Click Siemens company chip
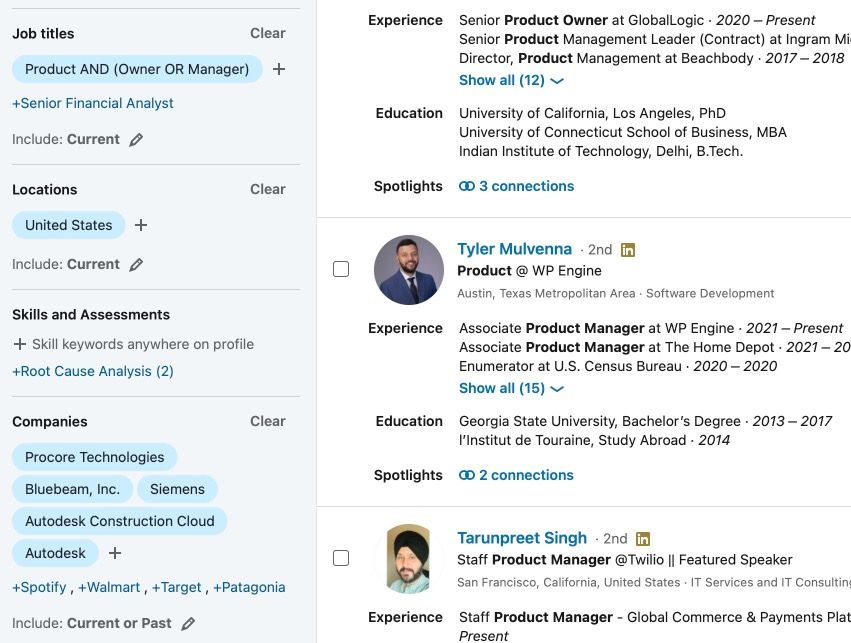This screenshot has height=643, width=851. pos(177,489)
